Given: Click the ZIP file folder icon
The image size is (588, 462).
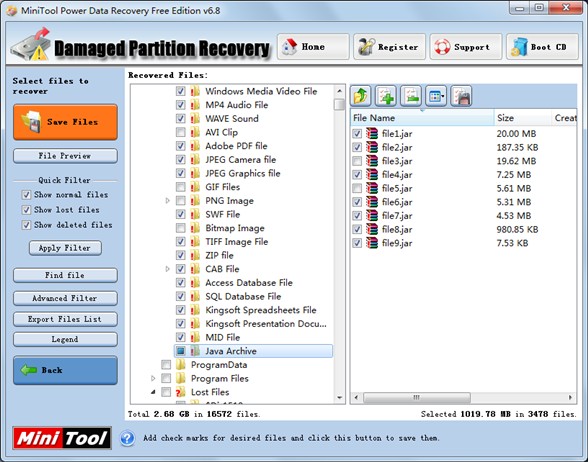Looking at the screenshot, I should tap(195, 255).
